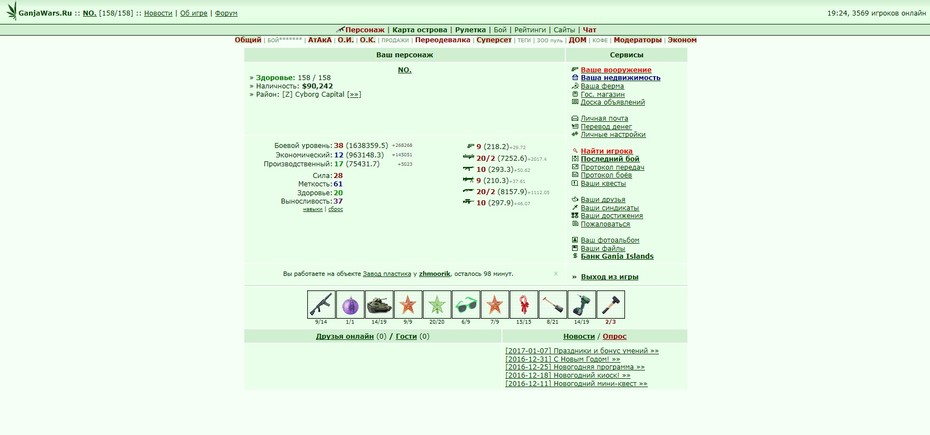Open the Форум link
Viewport: 930px width, 435px height.
click(226, 13)
